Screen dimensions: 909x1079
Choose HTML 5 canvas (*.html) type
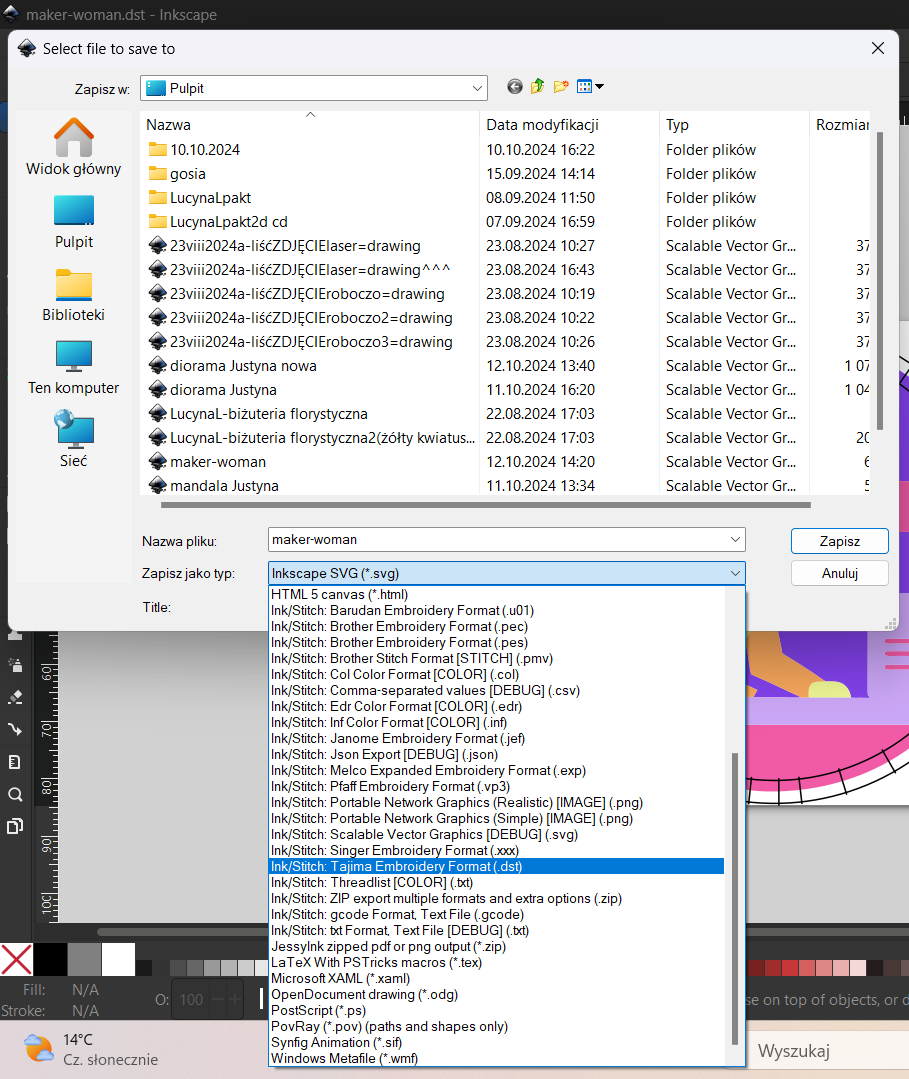[496, 595]
